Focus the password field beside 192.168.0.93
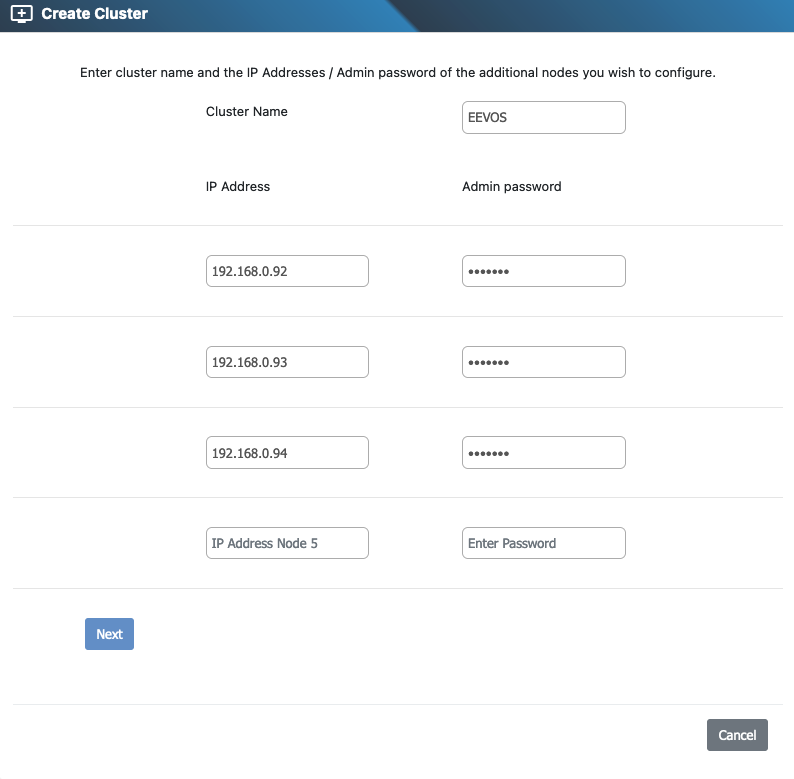The height and width of the screenshot is (779, 794). [x=543, y=362]
